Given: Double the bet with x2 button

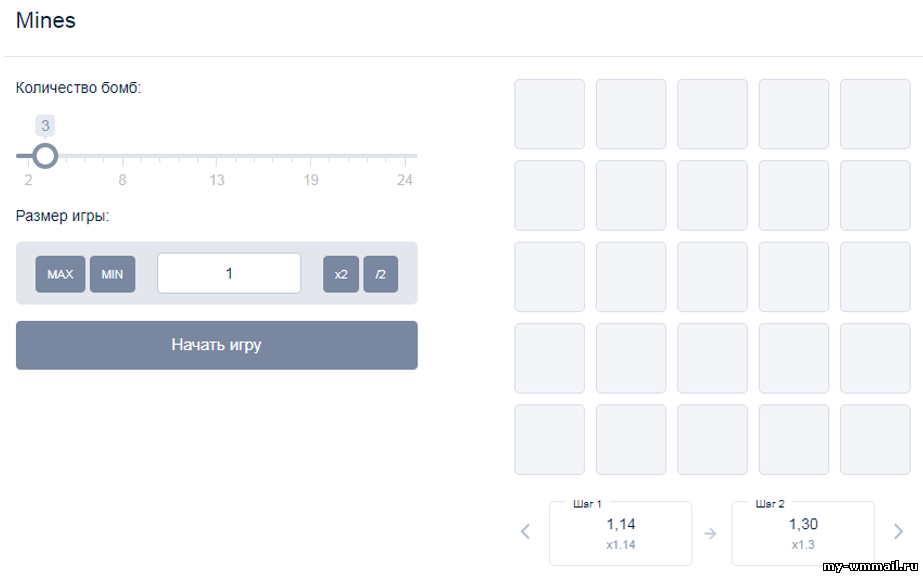Looking at the screenshot, I should 341,274.
